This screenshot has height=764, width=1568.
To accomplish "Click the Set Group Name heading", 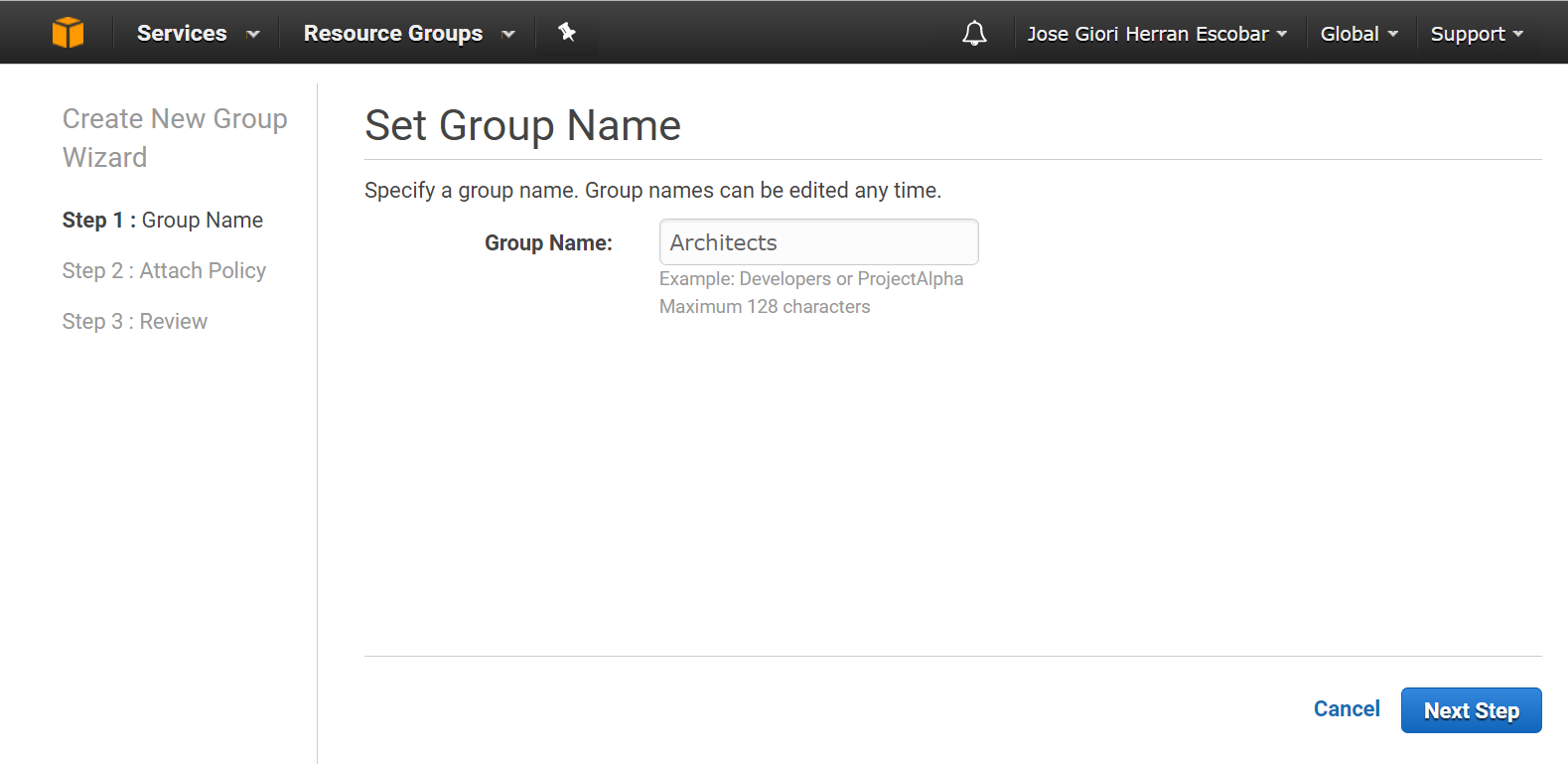I will click(522, 126).
